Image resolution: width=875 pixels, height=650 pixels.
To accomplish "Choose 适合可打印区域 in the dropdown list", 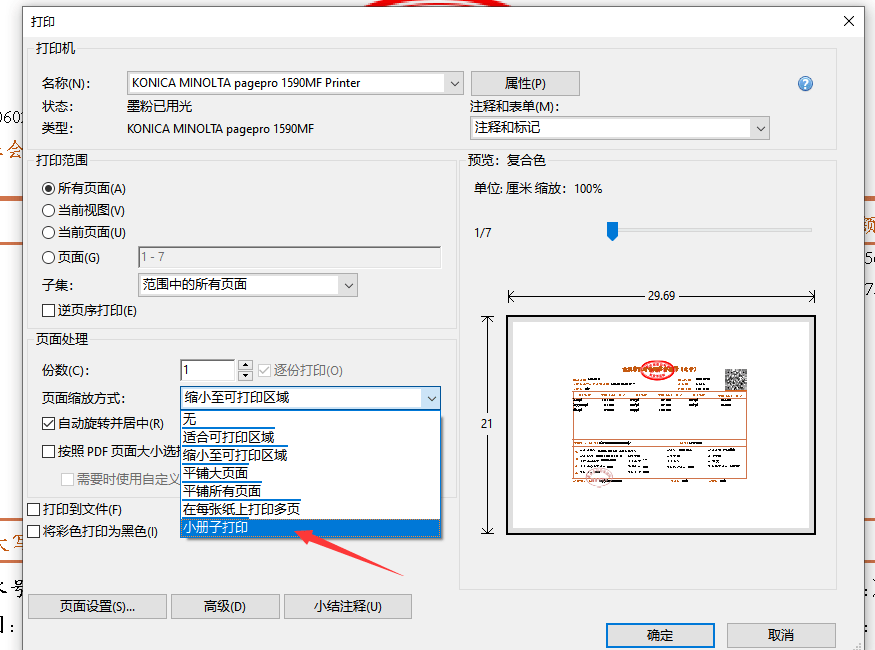I will pyautogui.click(x=310, y=437).
